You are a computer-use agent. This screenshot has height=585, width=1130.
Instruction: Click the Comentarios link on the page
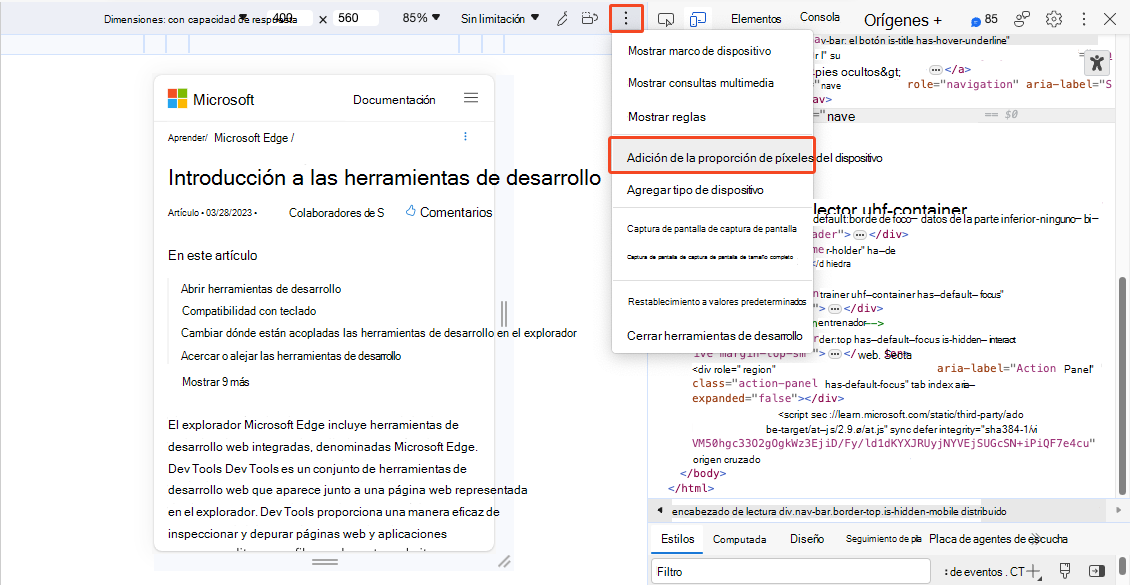click(x=456, y=211)
